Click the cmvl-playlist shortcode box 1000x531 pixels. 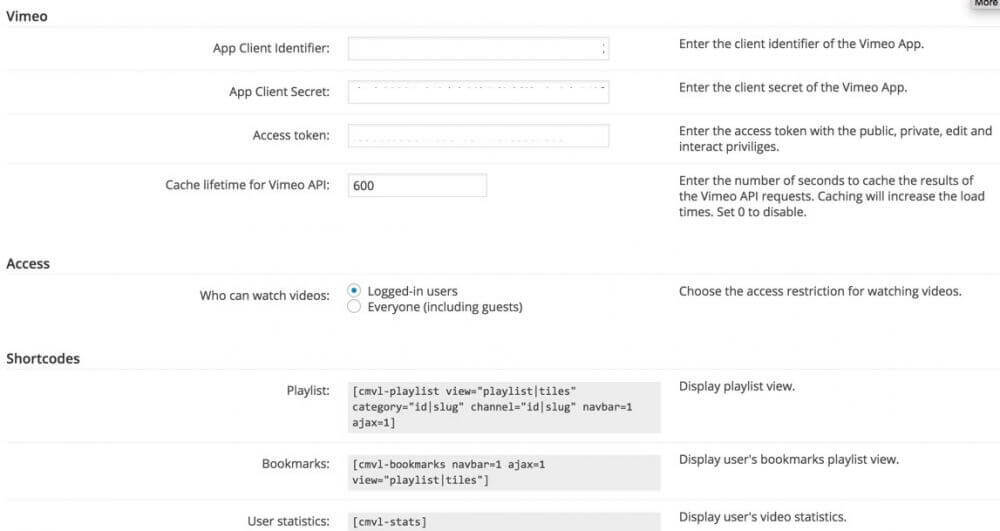click(x=505, y=407)
